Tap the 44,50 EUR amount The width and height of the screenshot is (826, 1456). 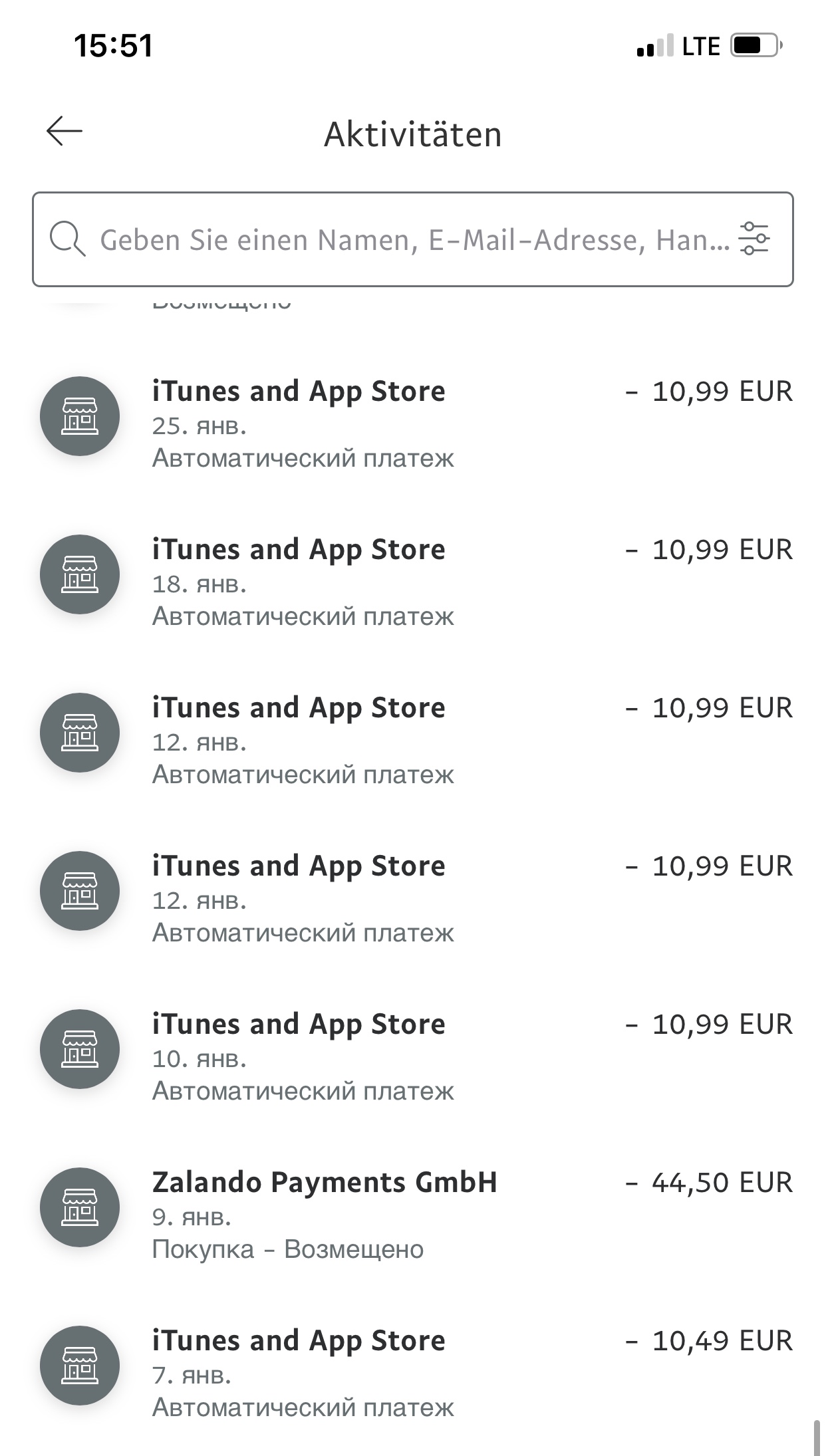[x=709, y=1183]
